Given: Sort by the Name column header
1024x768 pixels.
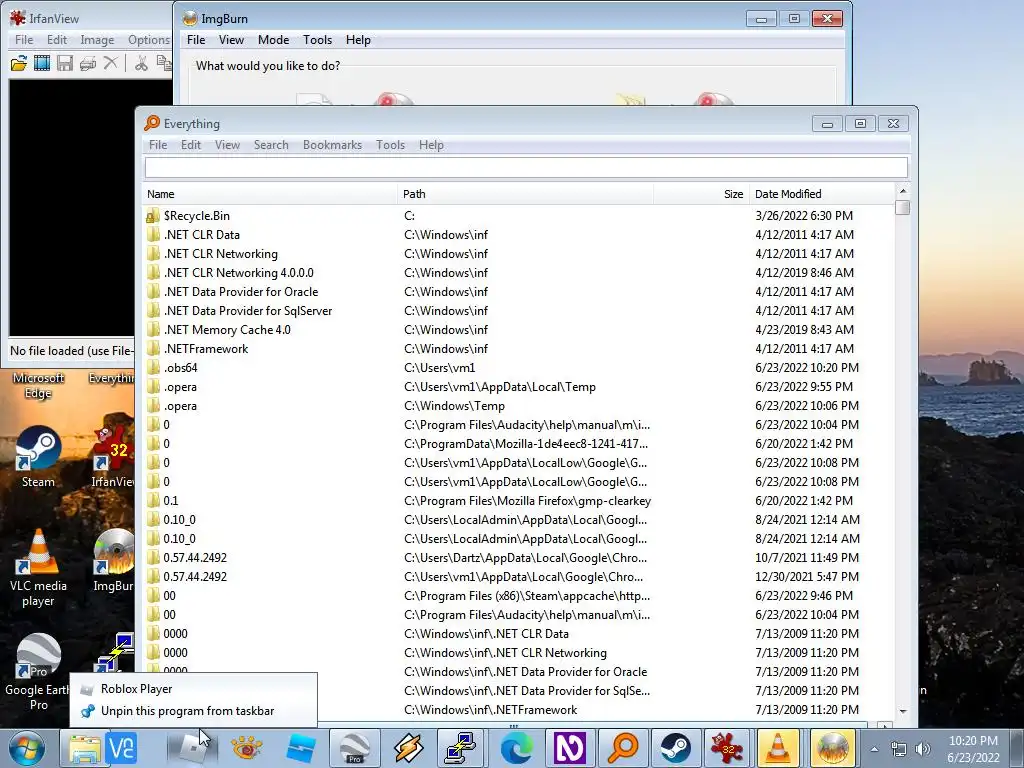Looking at the screenshot, I should click(270, 194).
